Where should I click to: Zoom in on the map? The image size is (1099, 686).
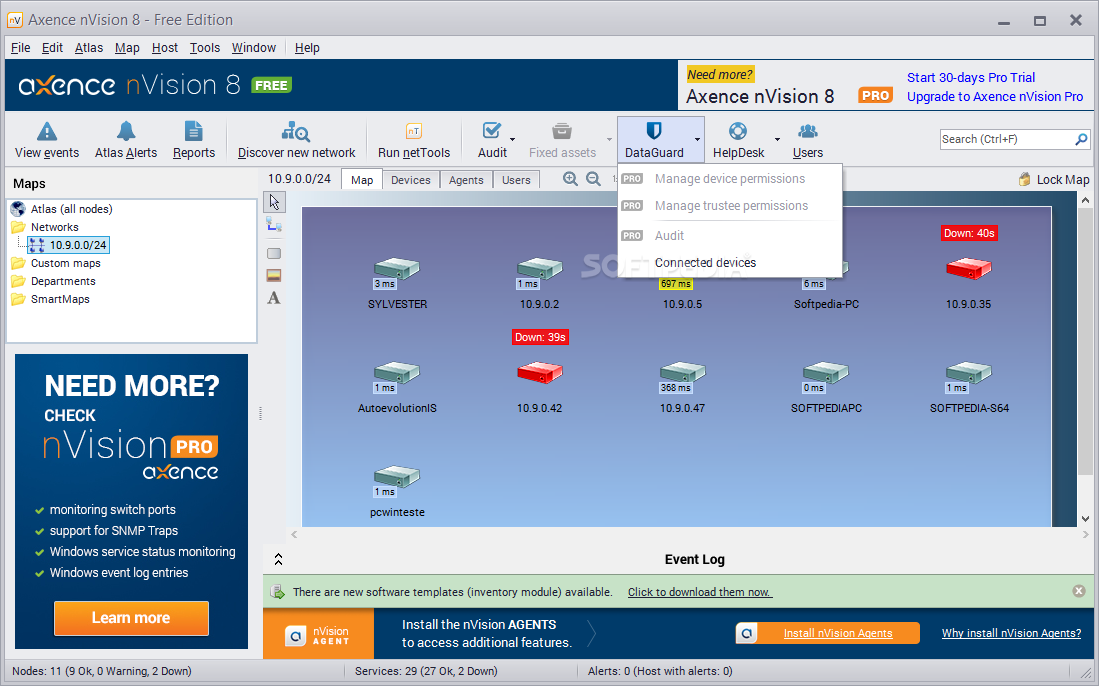[x=571, y=179]
